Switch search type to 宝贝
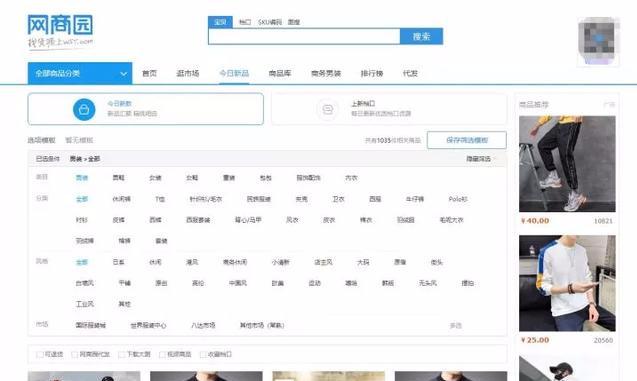 (220, 22)
